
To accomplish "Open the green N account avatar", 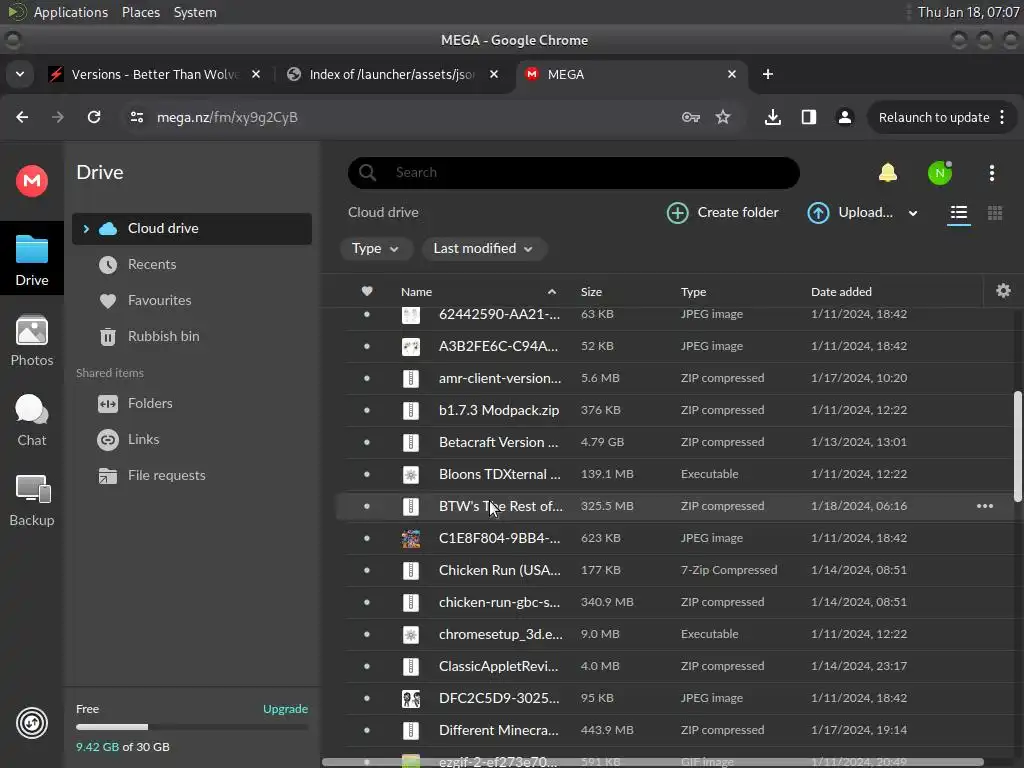I will pos(940,173).
